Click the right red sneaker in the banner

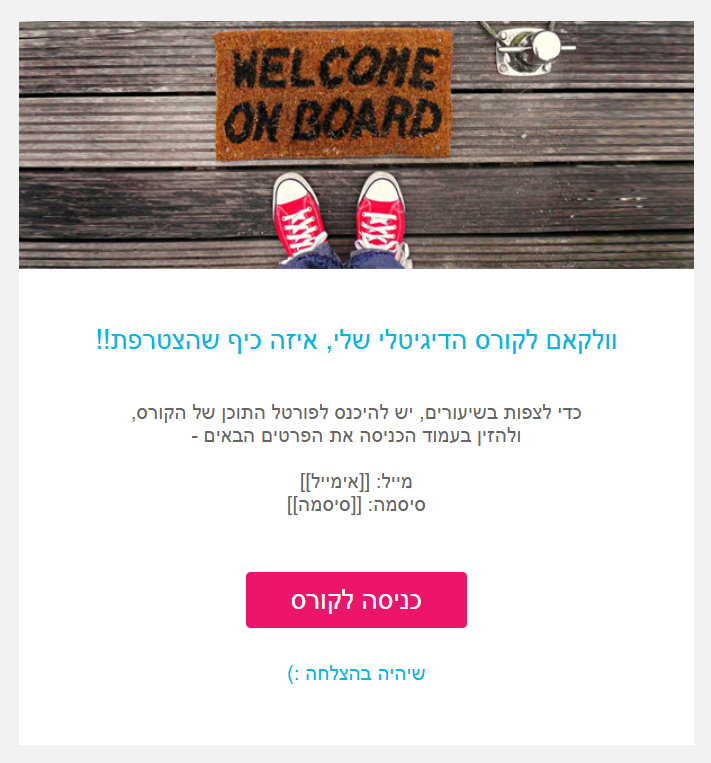(381, 212)
